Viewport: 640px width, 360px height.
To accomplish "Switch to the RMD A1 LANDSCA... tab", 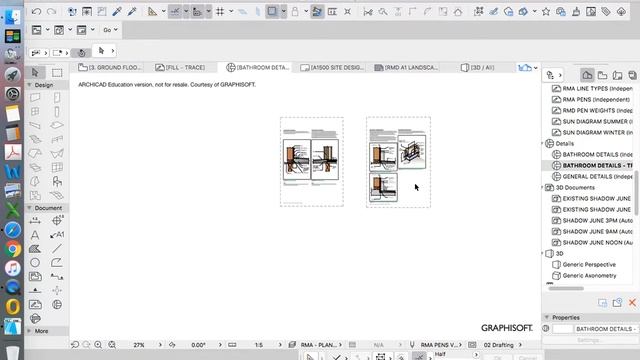I will coord(406,67).
